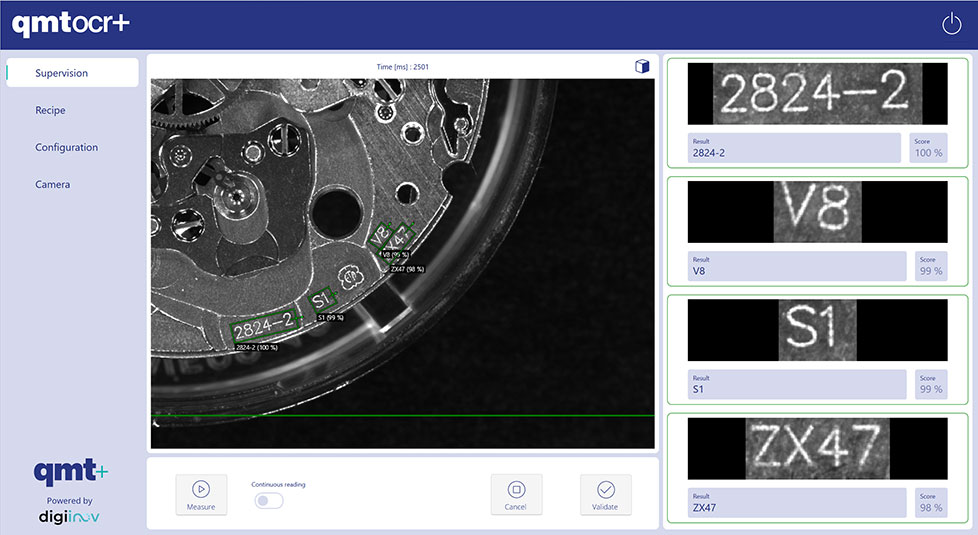Click the 2824-2 cropped thumbnail image
Screen dimensions: 978x535
tap(817, 93)
